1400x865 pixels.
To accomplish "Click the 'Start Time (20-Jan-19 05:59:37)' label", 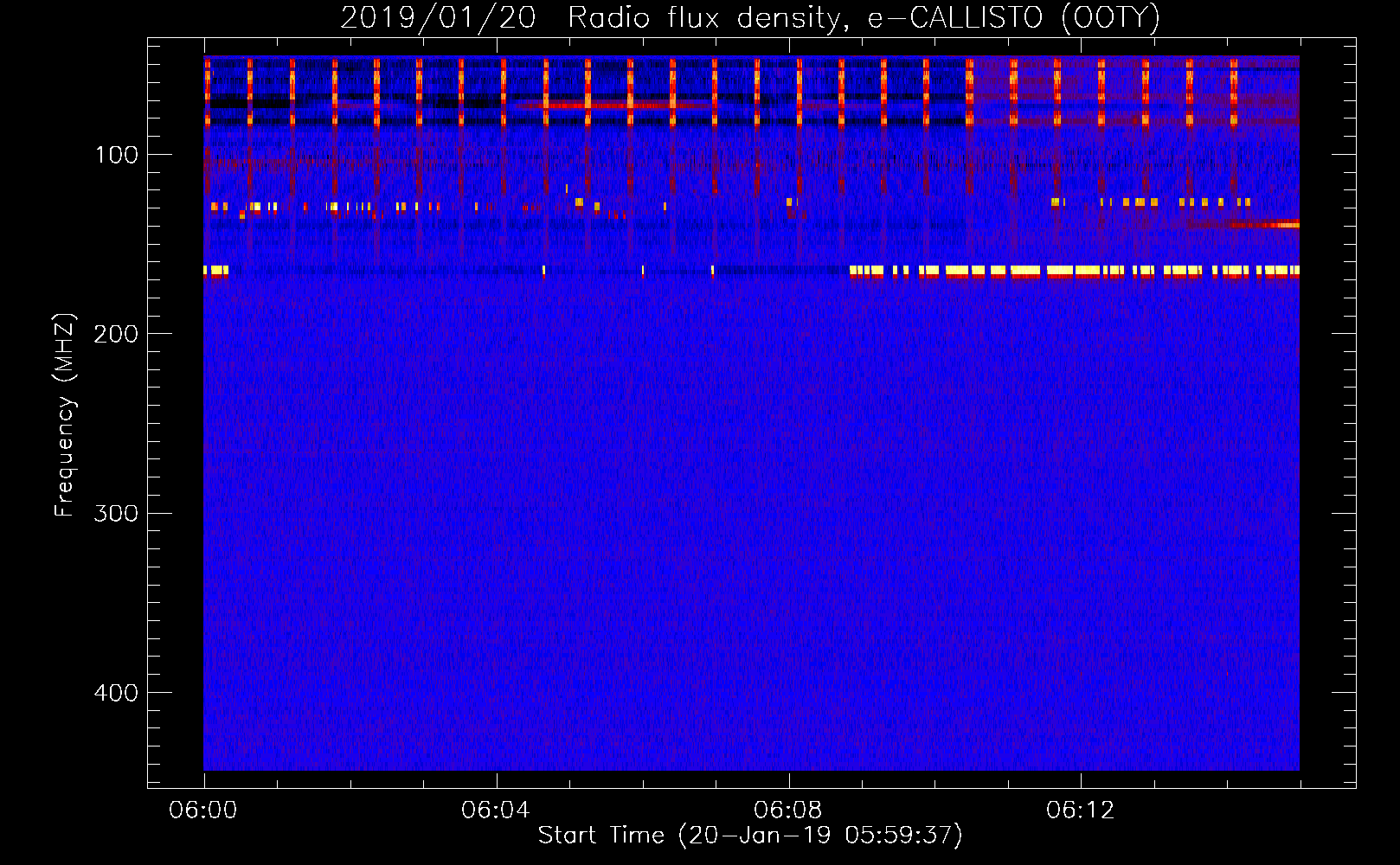I will pyautogui.click(x=750, y=836).
